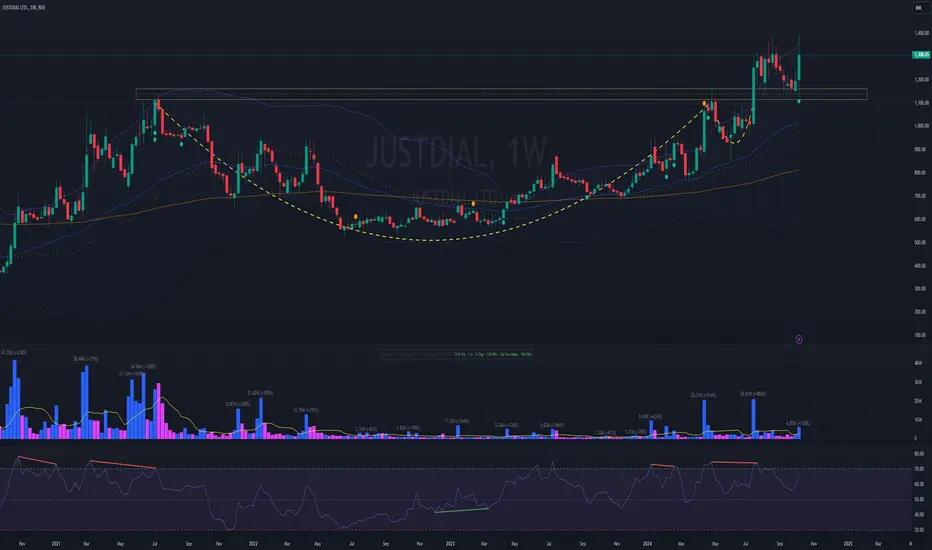Click the volume indicator status line legend
932x550 pixels.
coord(456,354)
